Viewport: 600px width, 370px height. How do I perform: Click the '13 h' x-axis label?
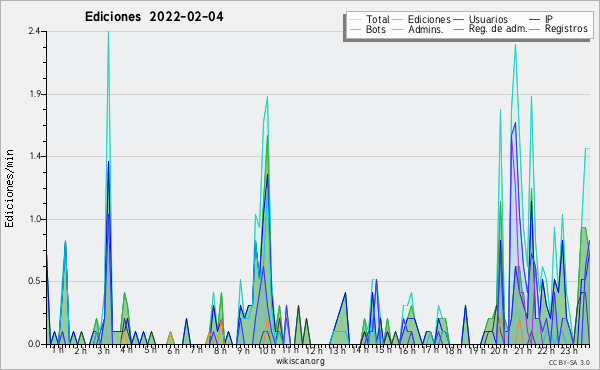(x=337, y=350)
